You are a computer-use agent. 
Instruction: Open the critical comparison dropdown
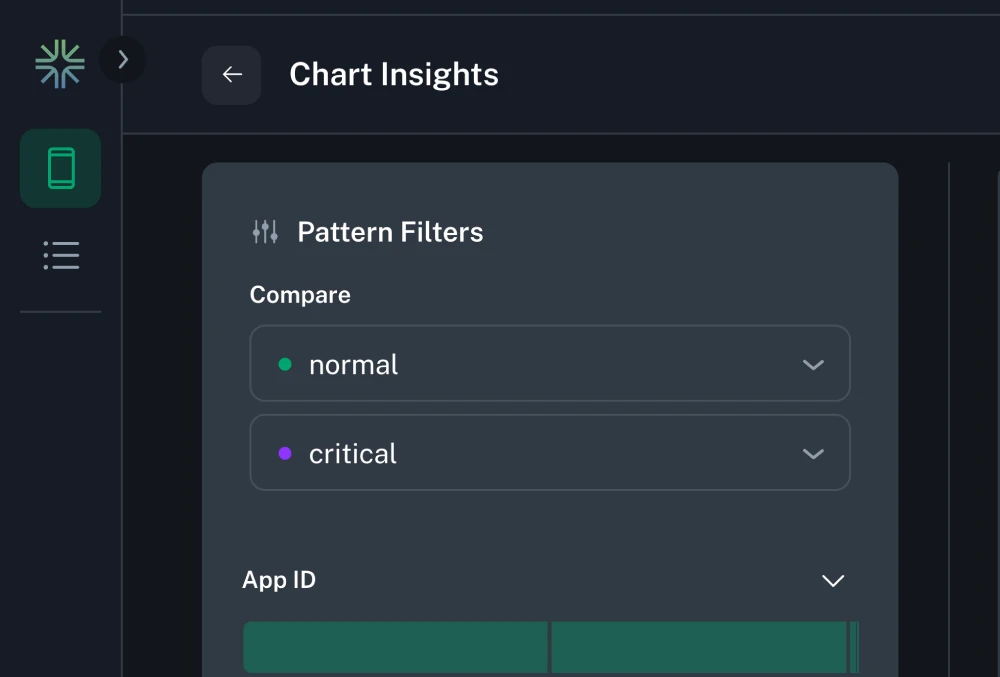pyautogui.click(x=550, y=452)
